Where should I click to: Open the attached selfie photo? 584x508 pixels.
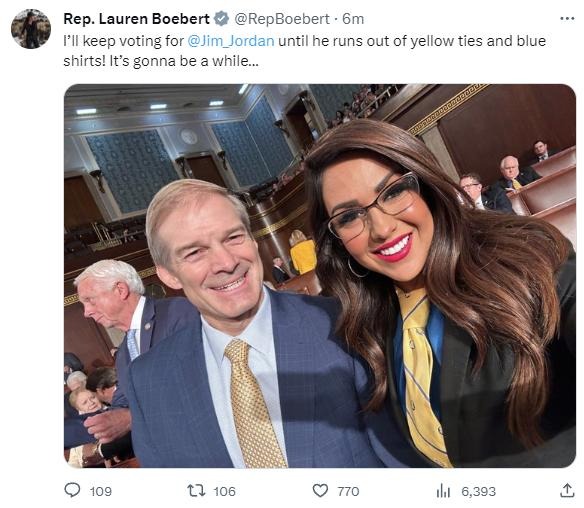click(320, 276)
